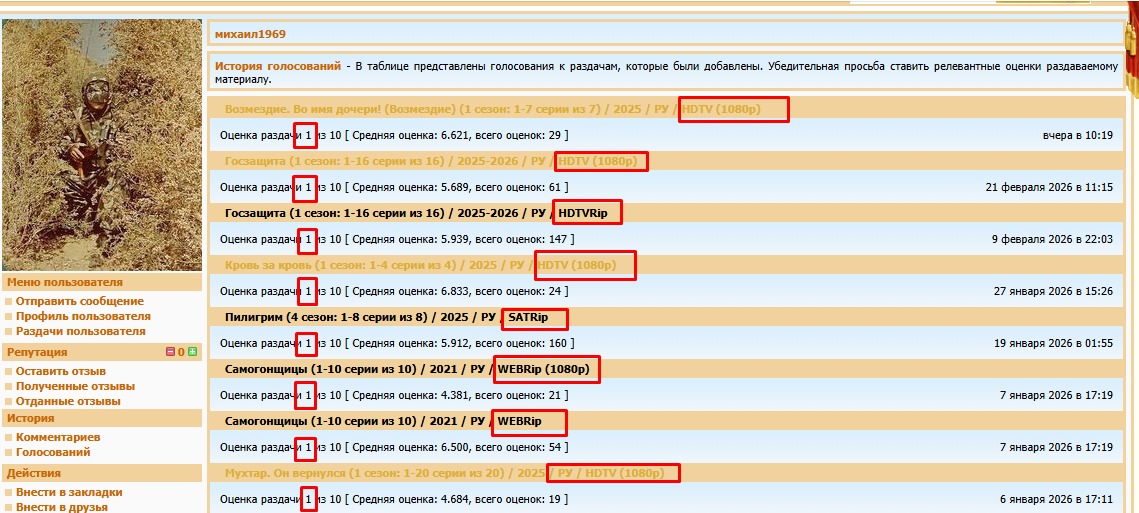Viewport: 1139px width, 513px height.
Task: Click the user avatar photo
Action: [101, 145]
